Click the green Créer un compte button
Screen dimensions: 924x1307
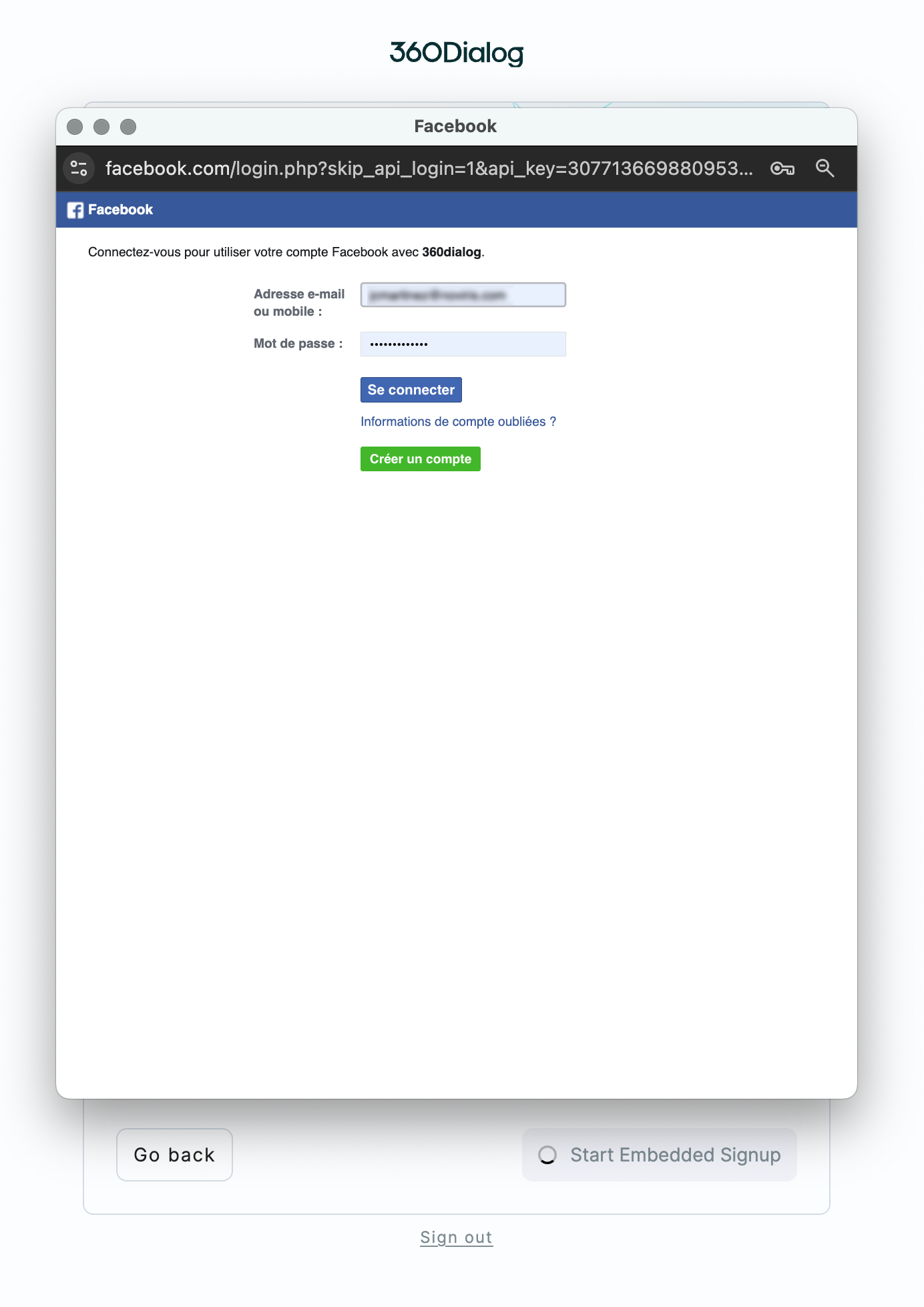421,459
